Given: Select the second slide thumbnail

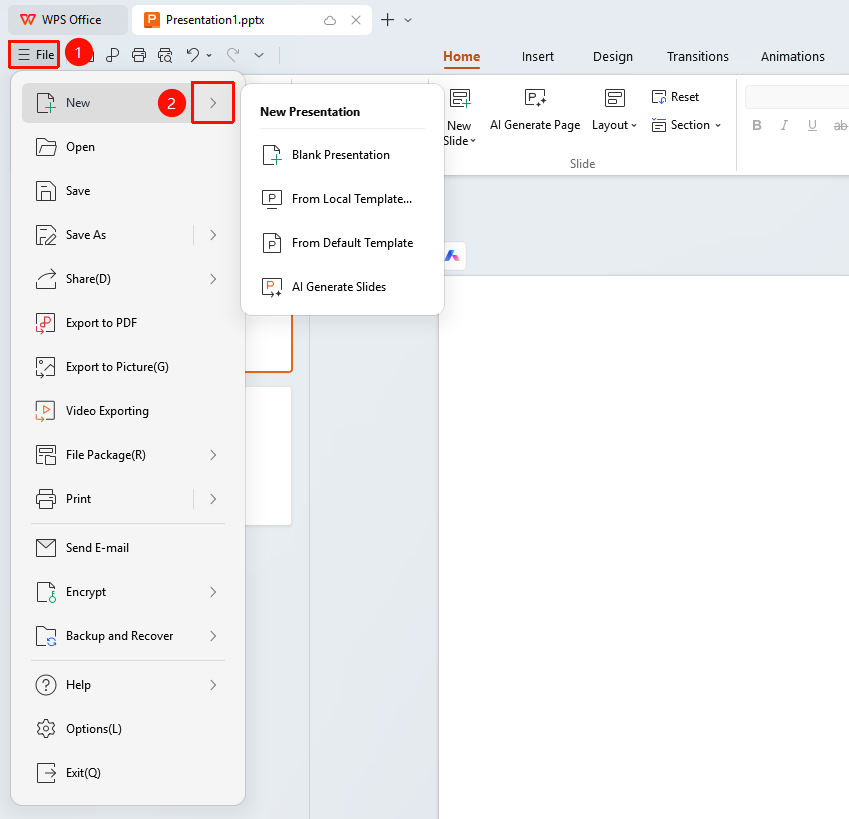Looking at the screenshot, I should pos(268,456).
